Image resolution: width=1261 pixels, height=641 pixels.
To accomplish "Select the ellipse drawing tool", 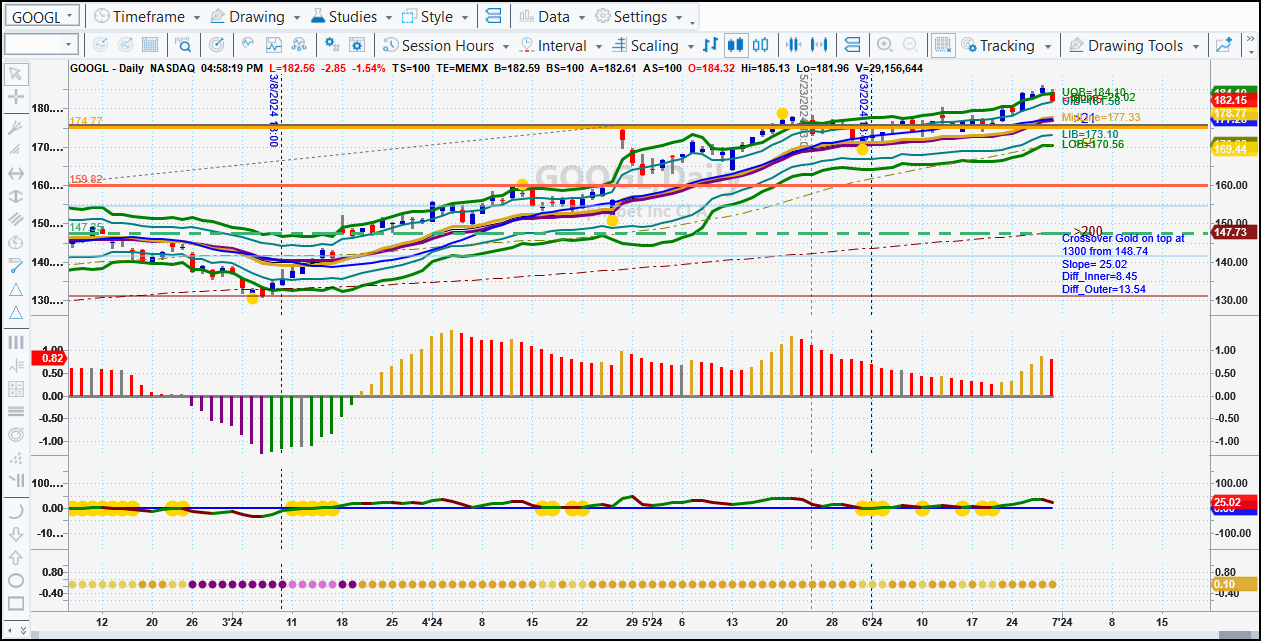I will pos(16,580).
